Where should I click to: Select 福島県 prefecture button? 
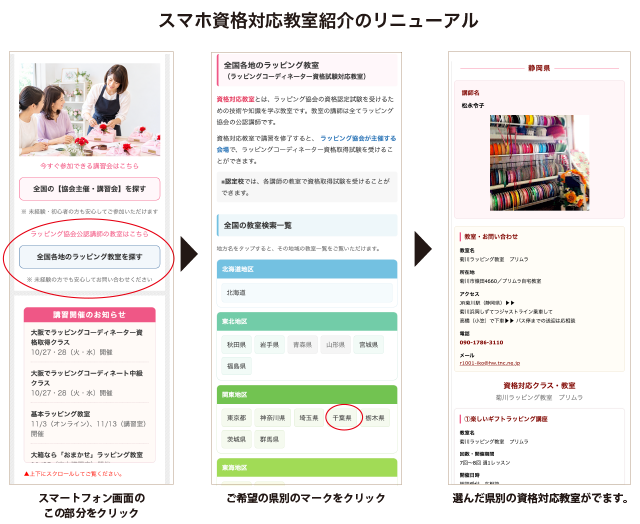tap(237, 366)
